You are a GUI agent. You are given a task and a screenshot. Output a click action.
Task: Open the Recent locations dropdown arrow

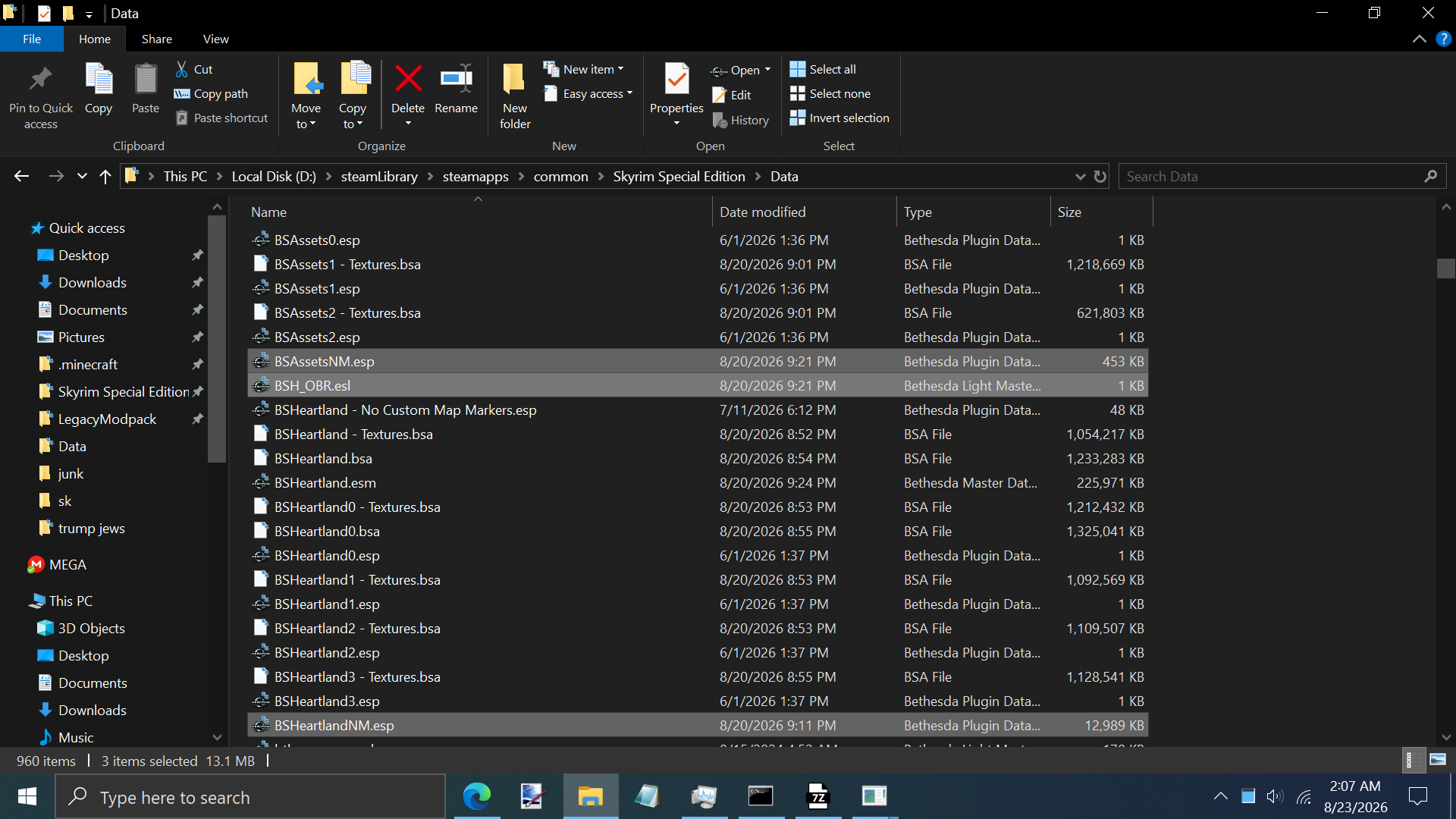point(82,177)
